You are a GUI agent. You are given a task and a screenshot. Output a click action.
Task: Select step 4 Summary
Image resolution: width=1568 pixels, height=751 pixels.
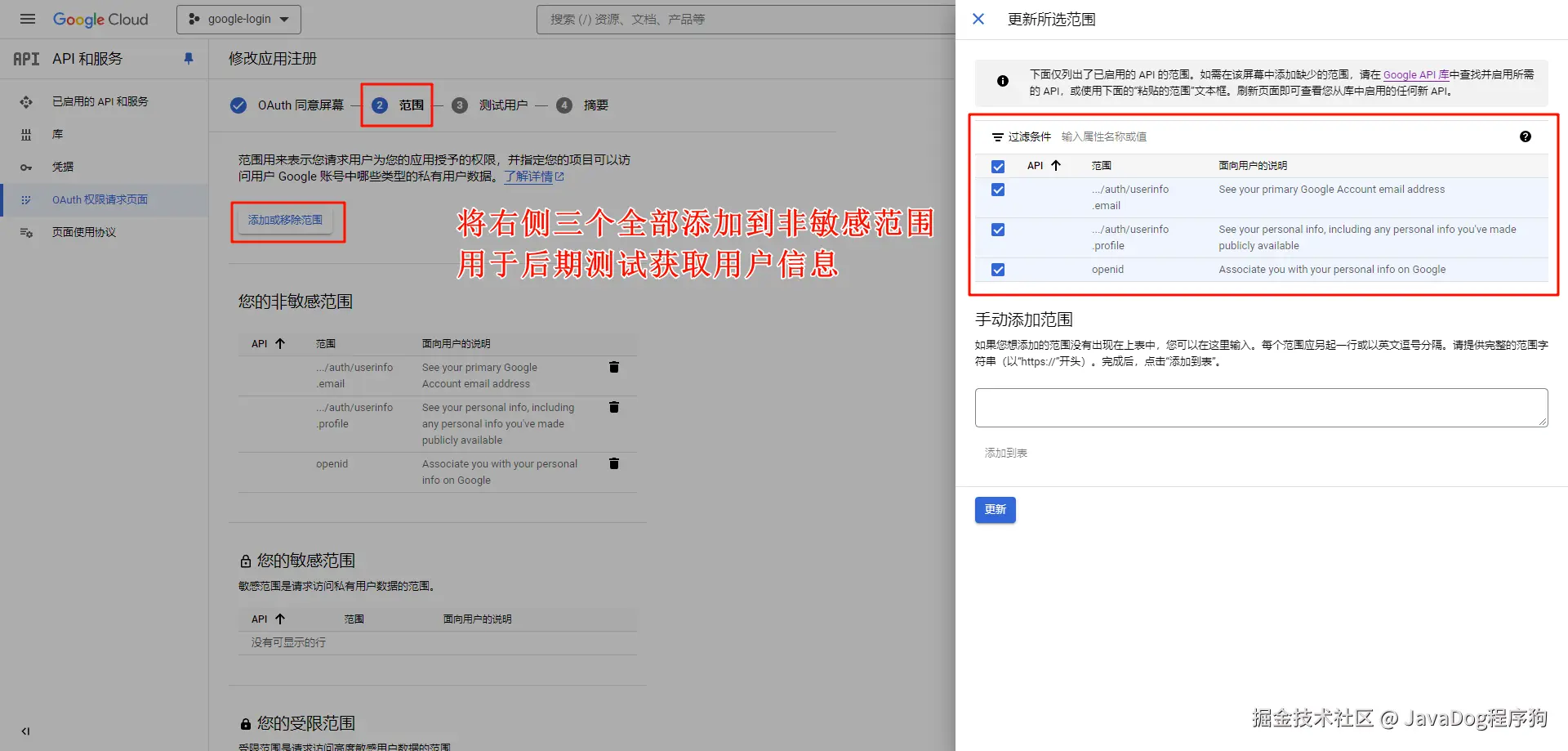(x=582, y=105)
